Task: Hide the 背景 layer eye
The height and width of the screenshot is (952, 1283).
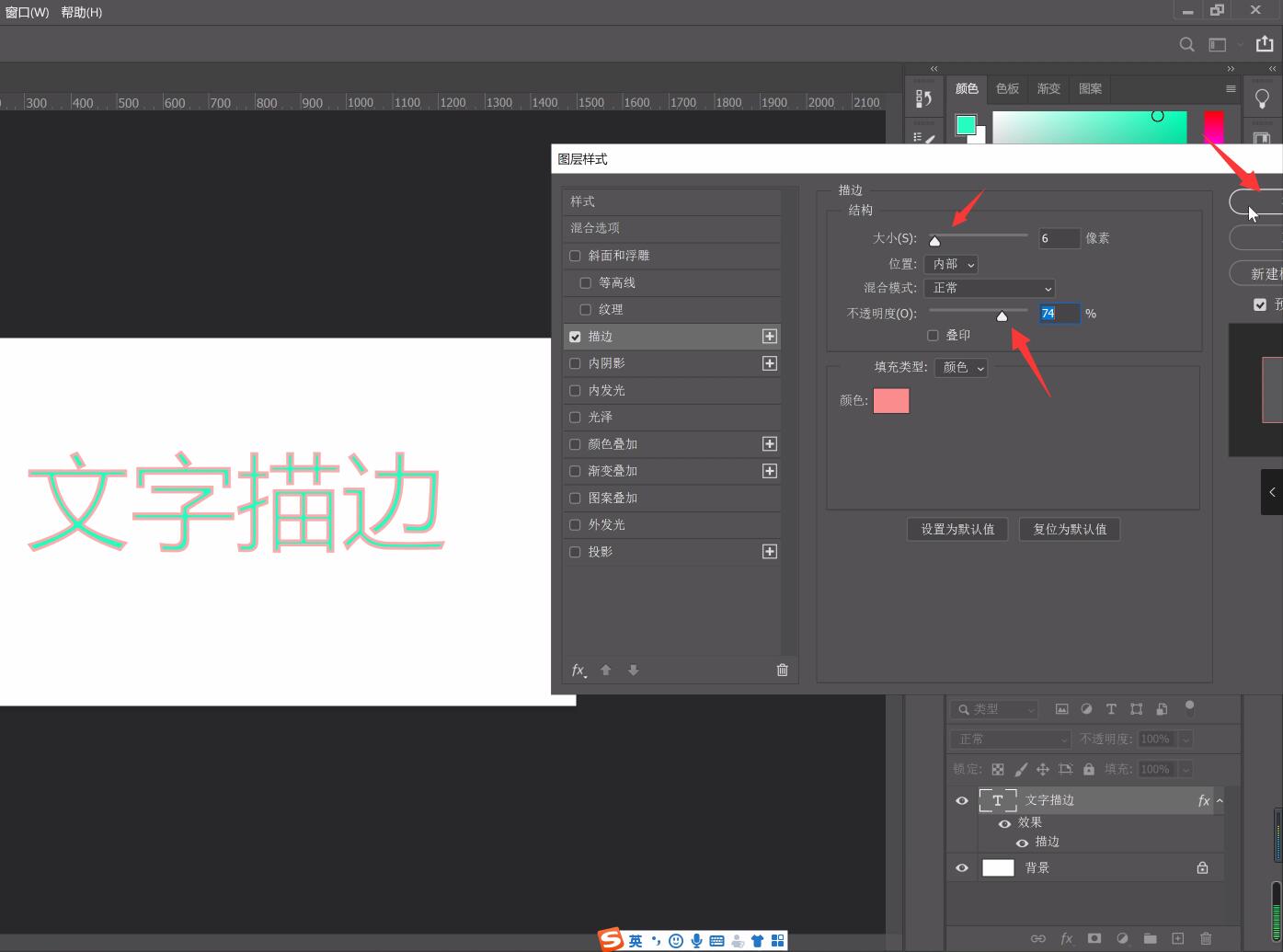Action: 962,867
